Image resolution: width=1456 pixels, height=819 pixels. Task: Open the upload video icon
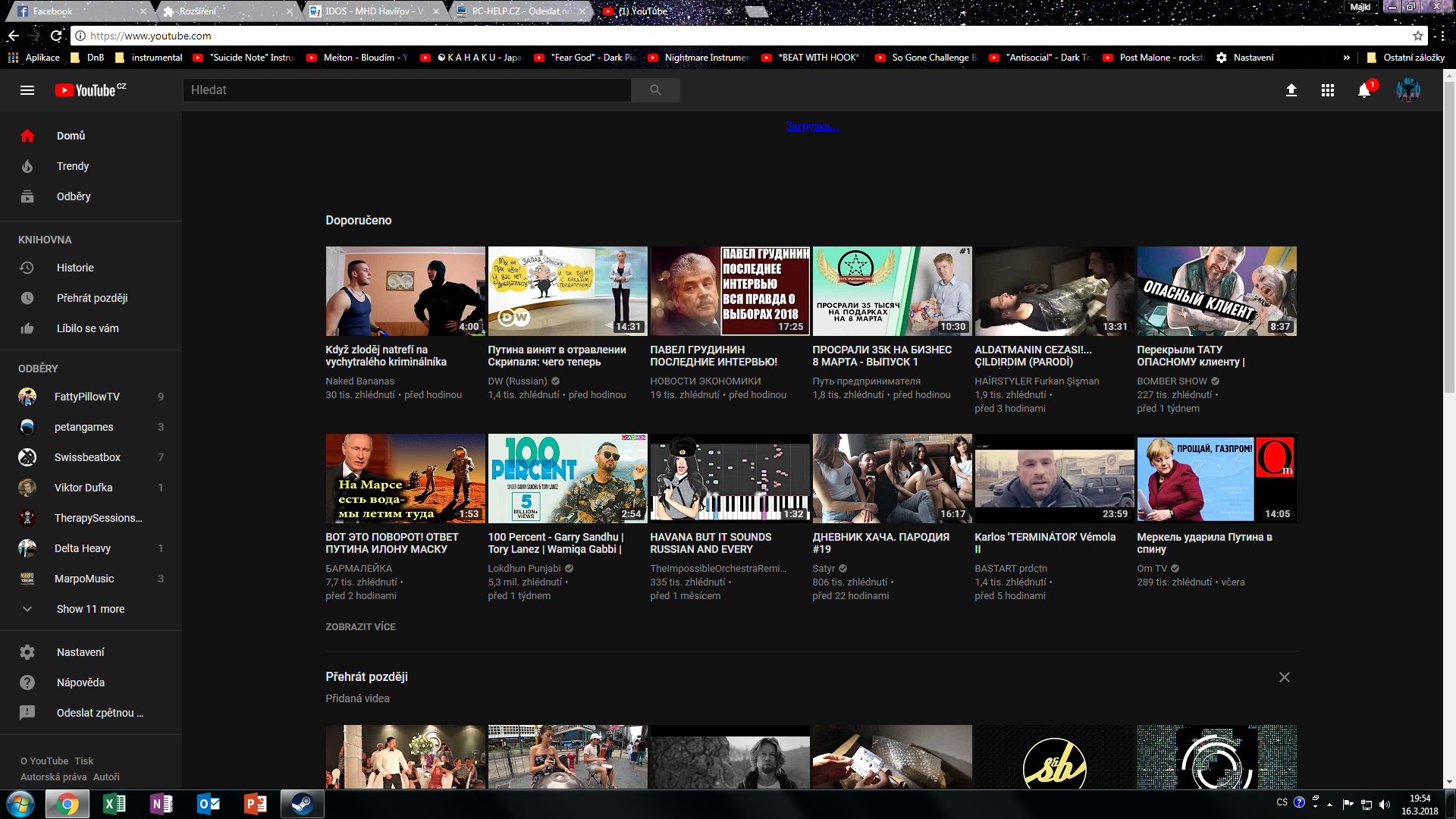(x=1291, y=90)
